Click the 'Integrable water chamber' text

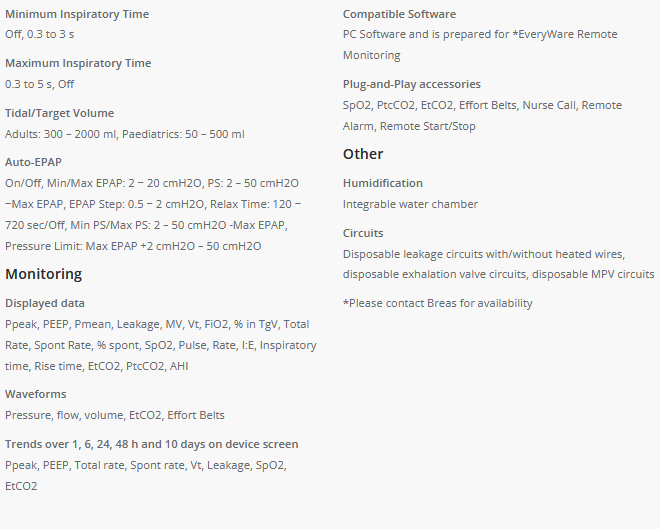tap(410, 204)
